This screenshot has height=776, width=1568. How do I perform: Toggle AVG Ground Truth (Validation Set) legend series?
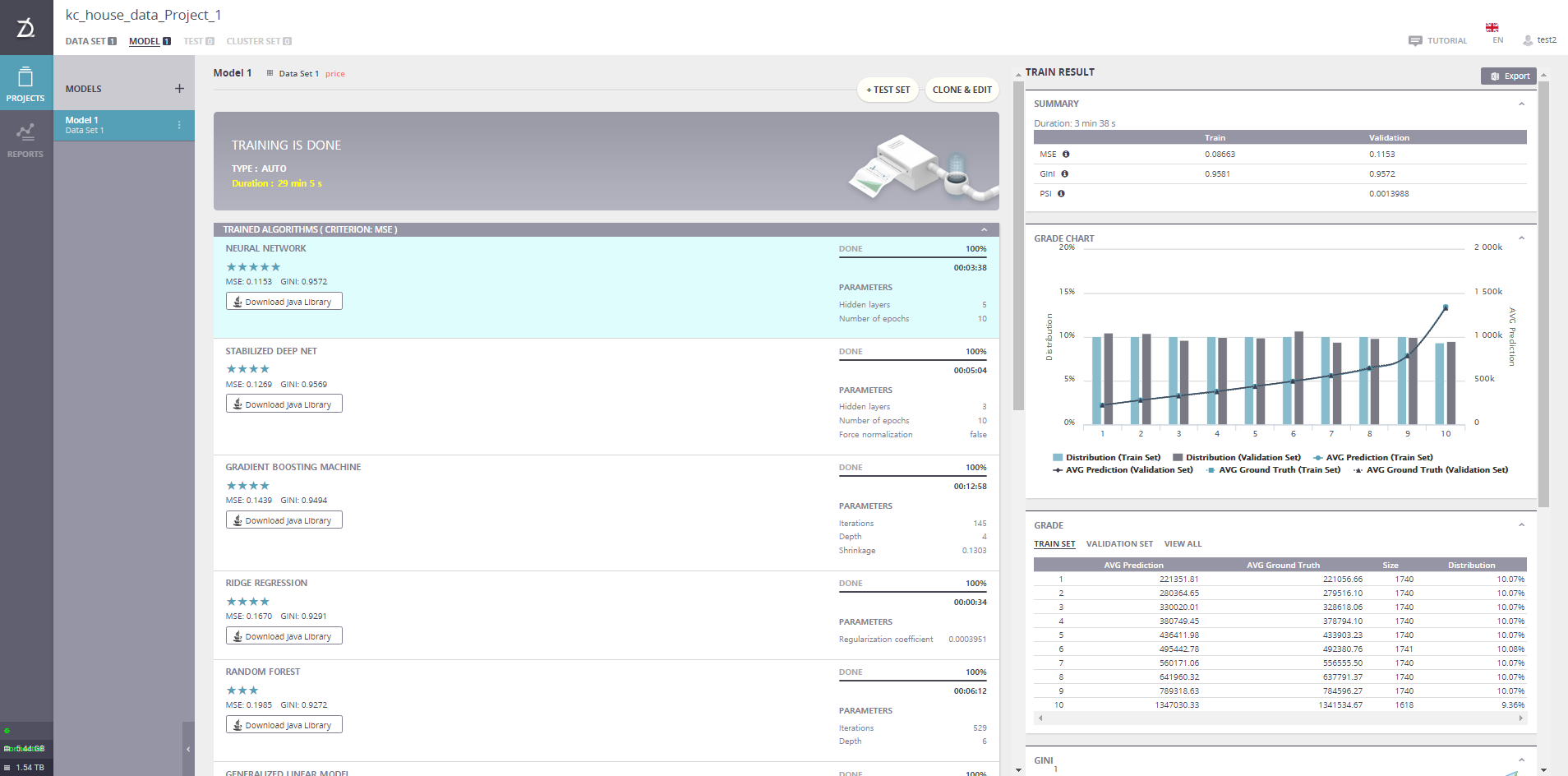tap(1431, 469)
